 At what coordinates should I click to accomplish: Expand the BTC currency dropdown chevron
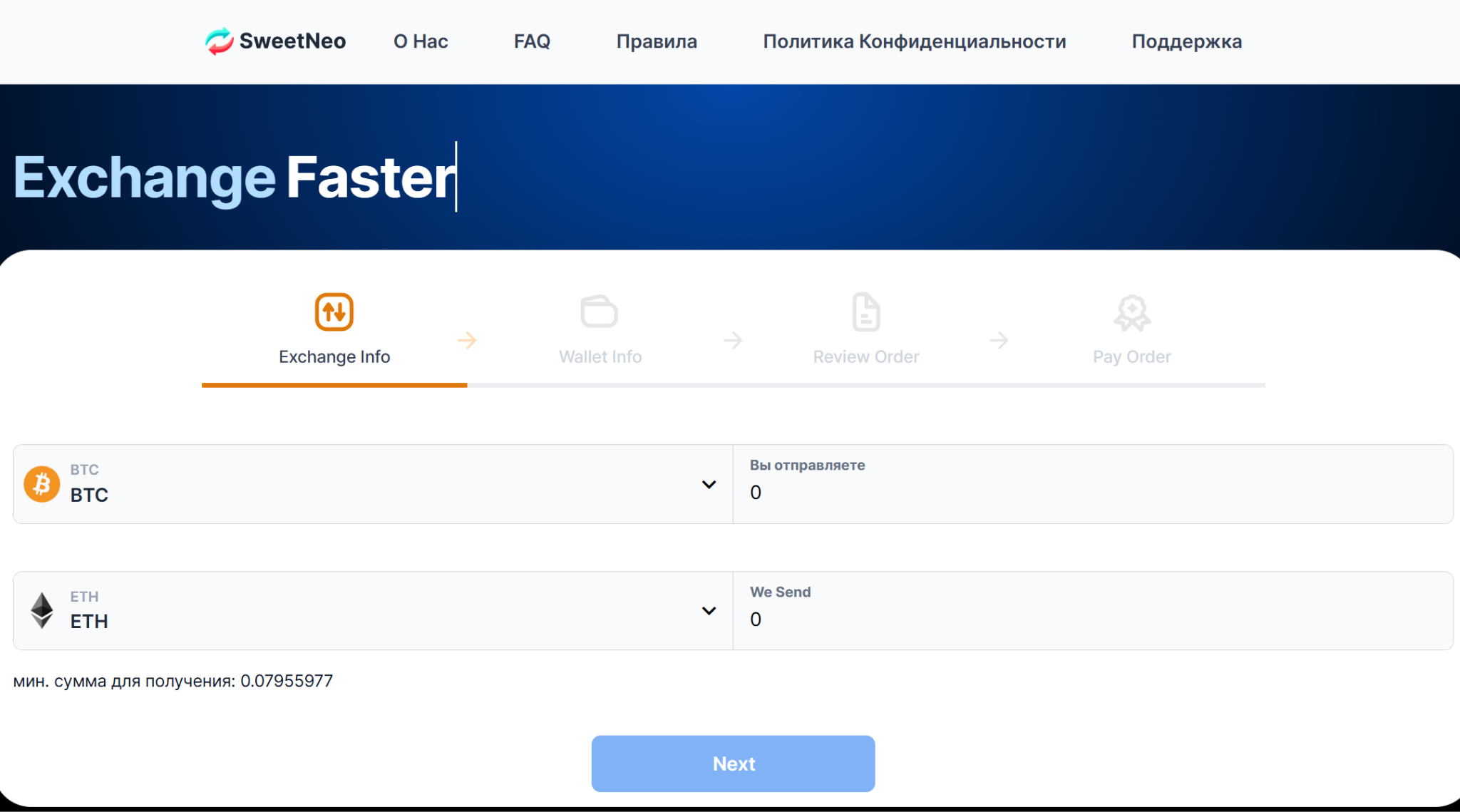click(709, 485)
